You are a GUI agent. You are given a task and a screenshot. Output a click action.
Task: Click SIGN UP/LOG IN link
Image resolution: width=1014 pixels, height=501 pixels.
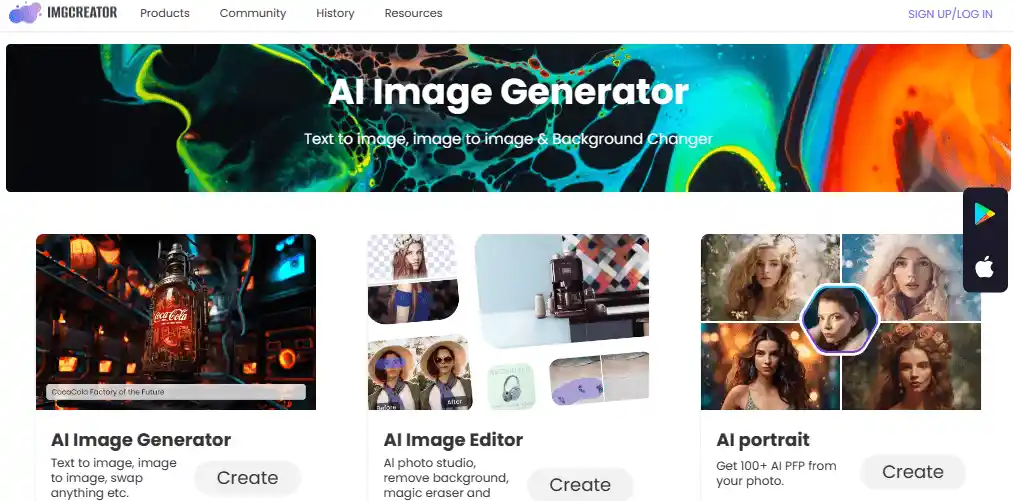pyautogui.click(x=950, y=14)
